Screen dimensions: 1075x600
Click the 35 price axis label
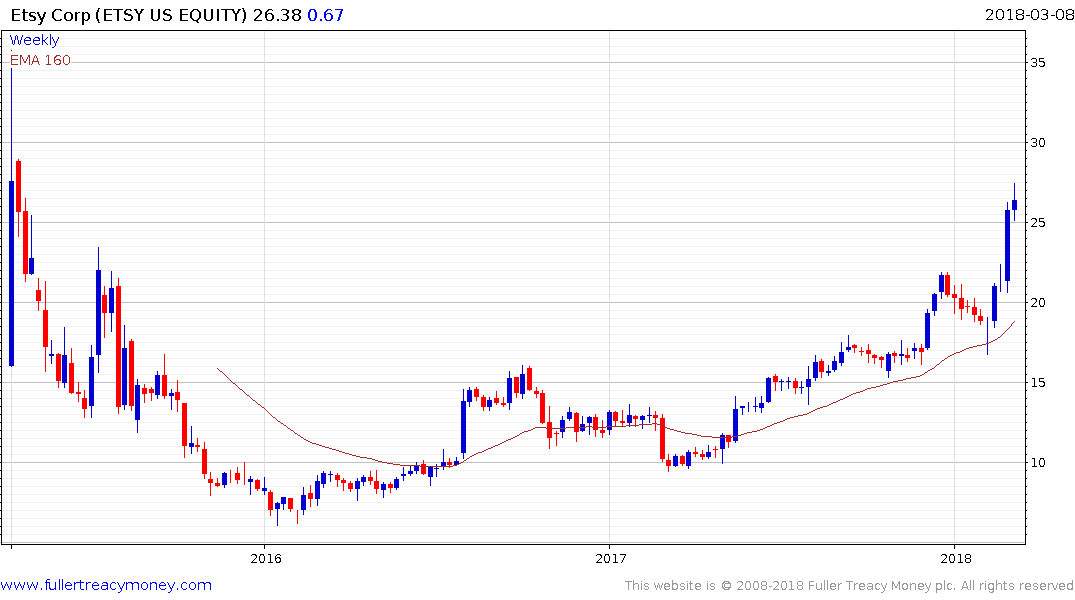click(1037, 63)
